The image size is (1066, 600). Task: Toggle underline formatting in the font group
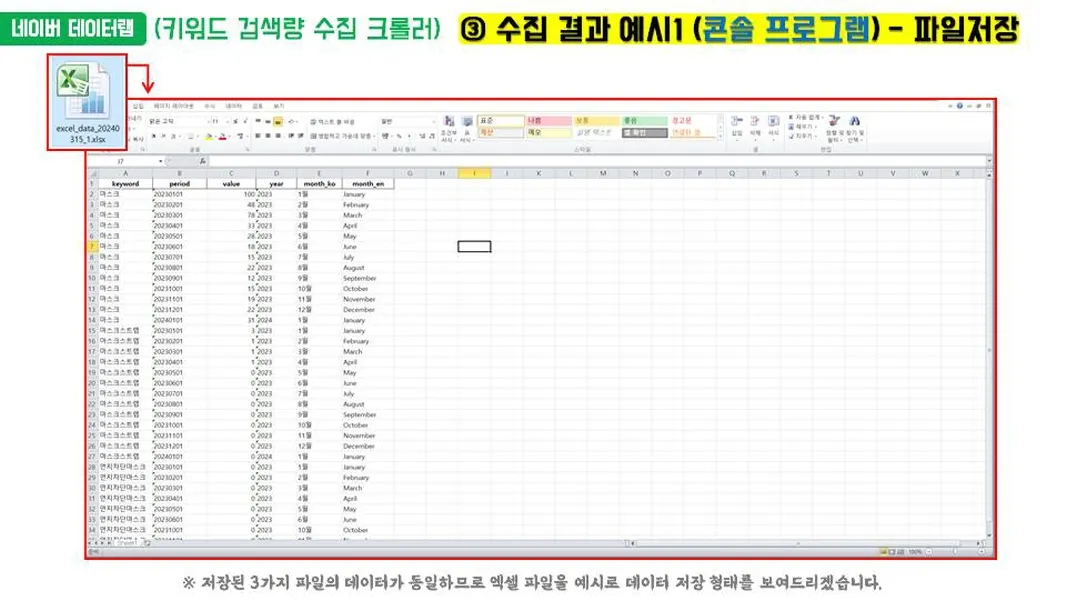[173, 136]
